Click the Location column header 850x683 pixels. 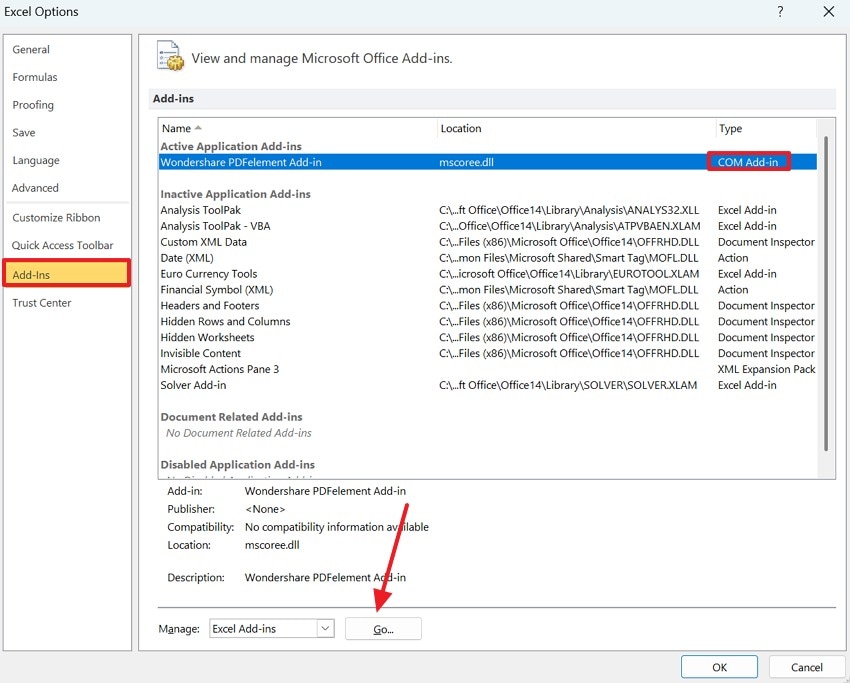576,128
